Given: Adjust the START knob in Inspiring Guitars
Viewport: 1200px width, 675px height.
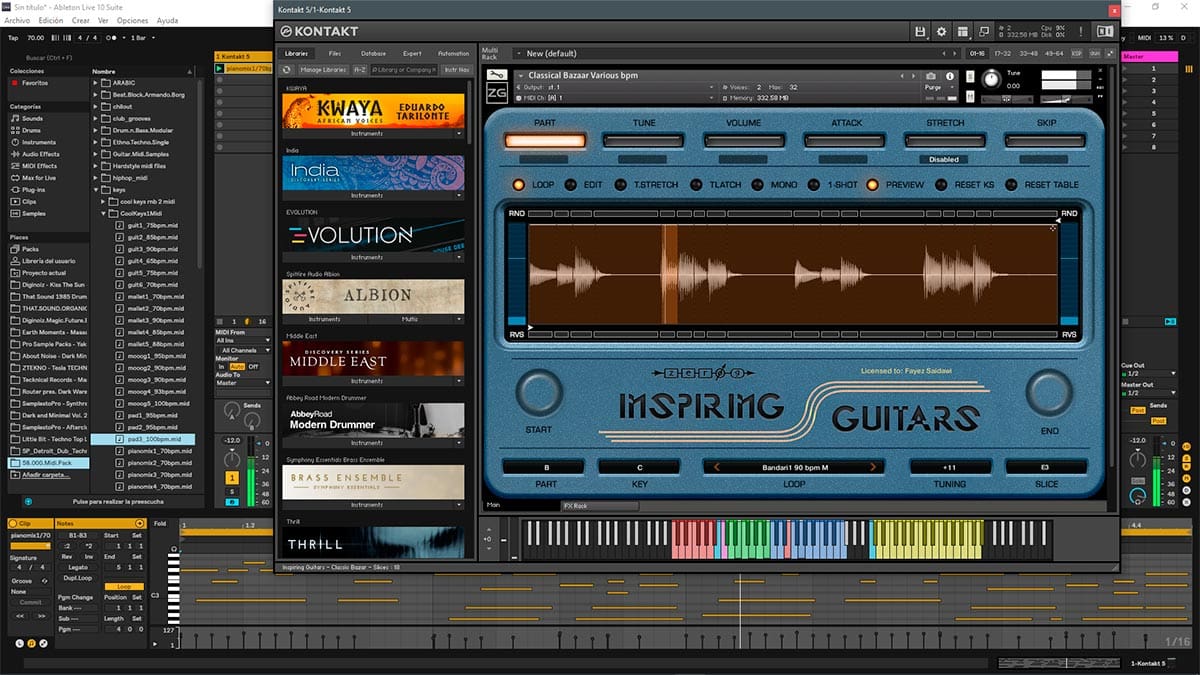Looking at the screenshot, I should pos(539,394).
